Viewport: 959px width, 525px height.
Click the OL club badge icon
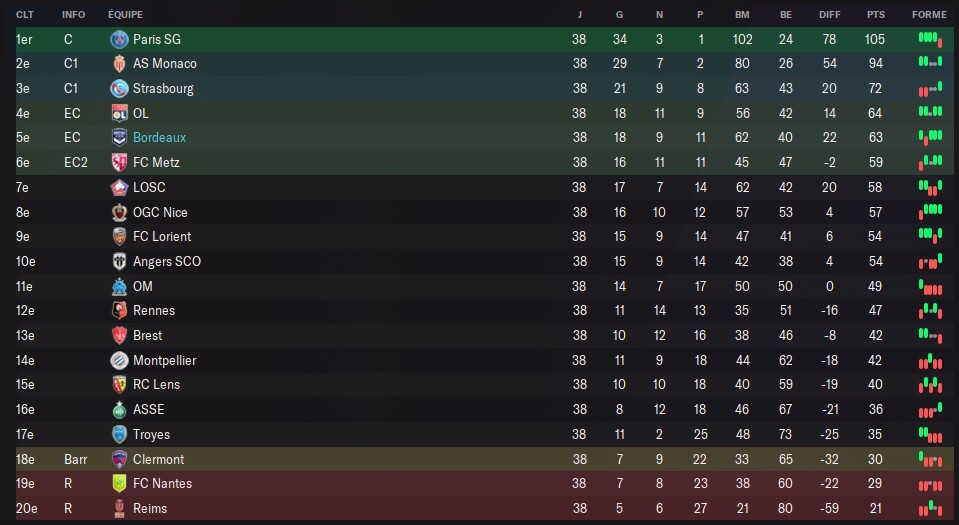[x=119, y=113]
